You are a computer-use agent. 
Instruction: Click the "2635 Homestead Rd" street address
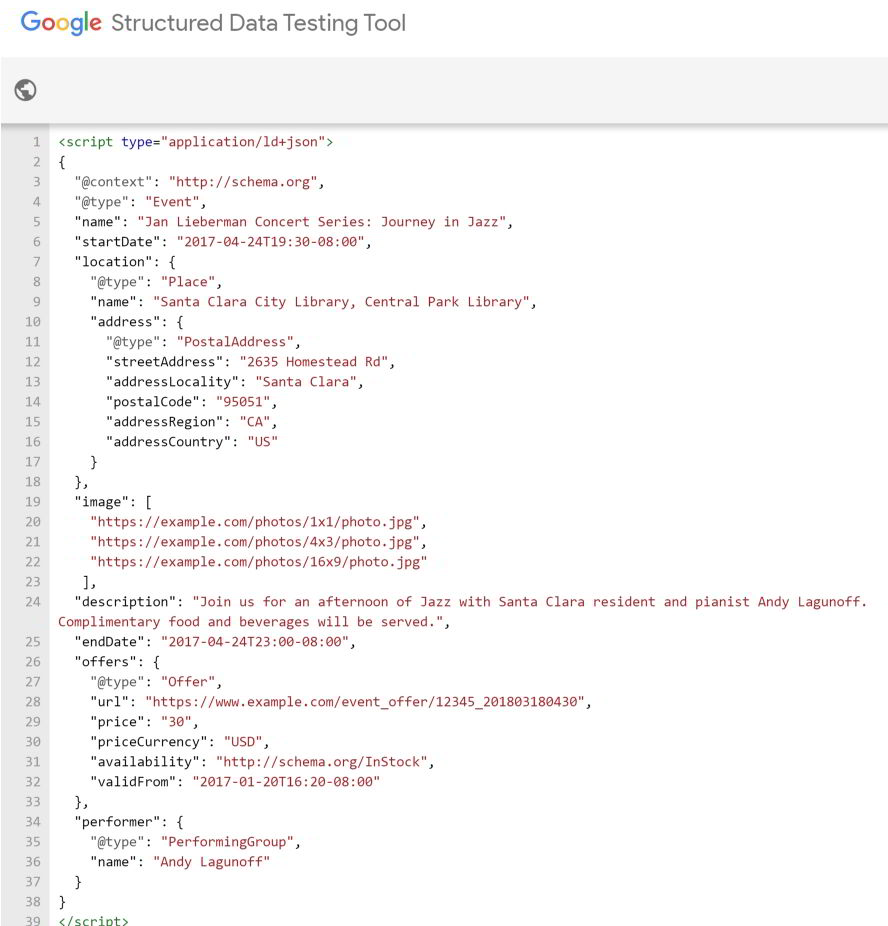click(x=314, y=362)
